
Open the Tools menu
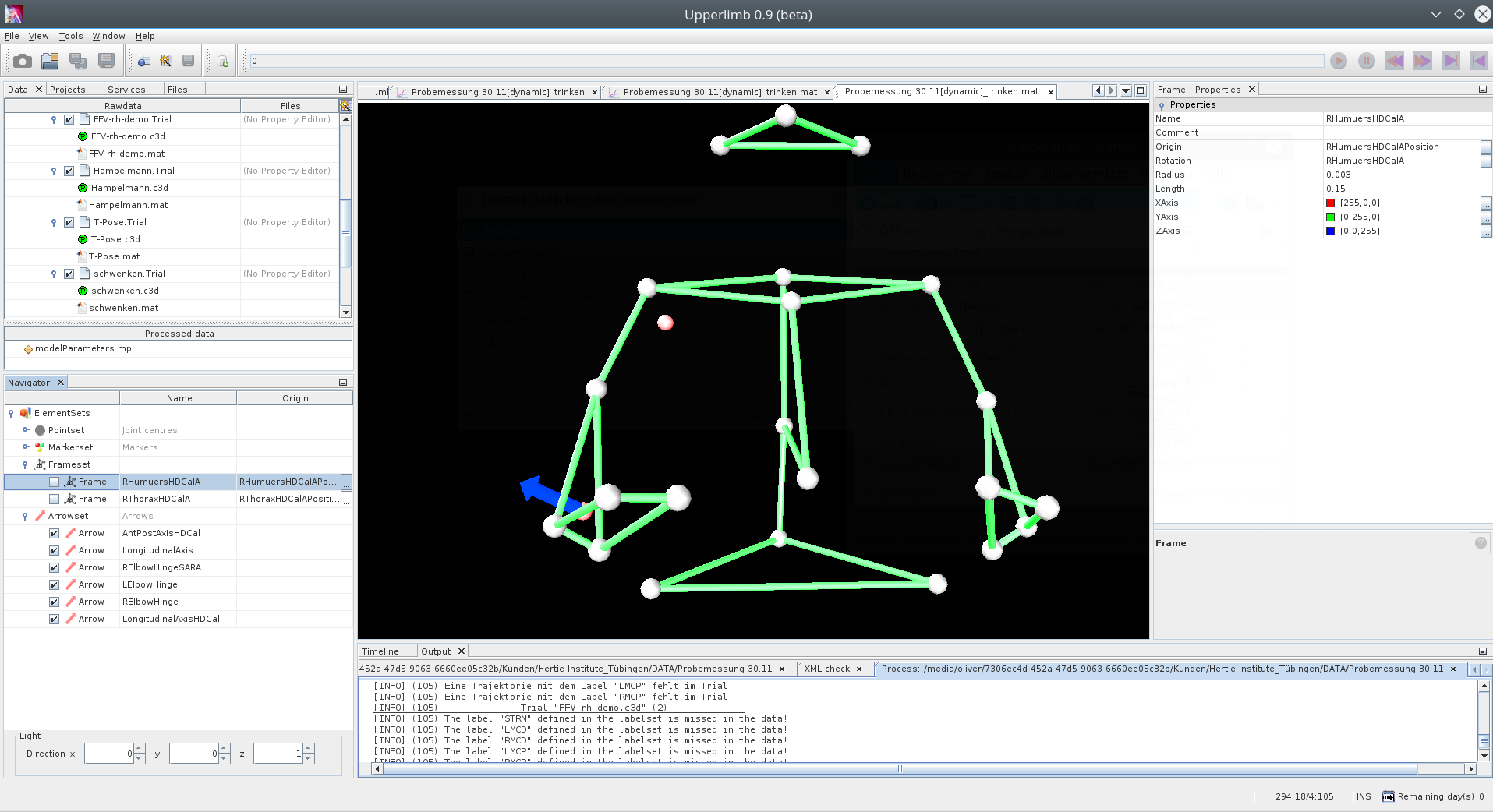70,36
